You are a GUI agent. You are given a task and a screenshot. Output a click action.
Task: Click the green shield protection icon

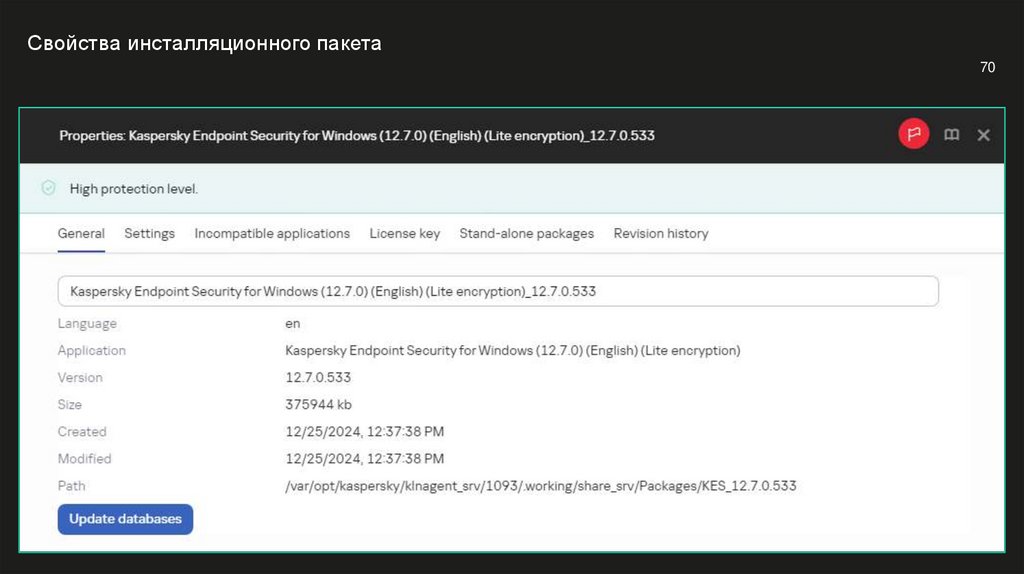48,188
